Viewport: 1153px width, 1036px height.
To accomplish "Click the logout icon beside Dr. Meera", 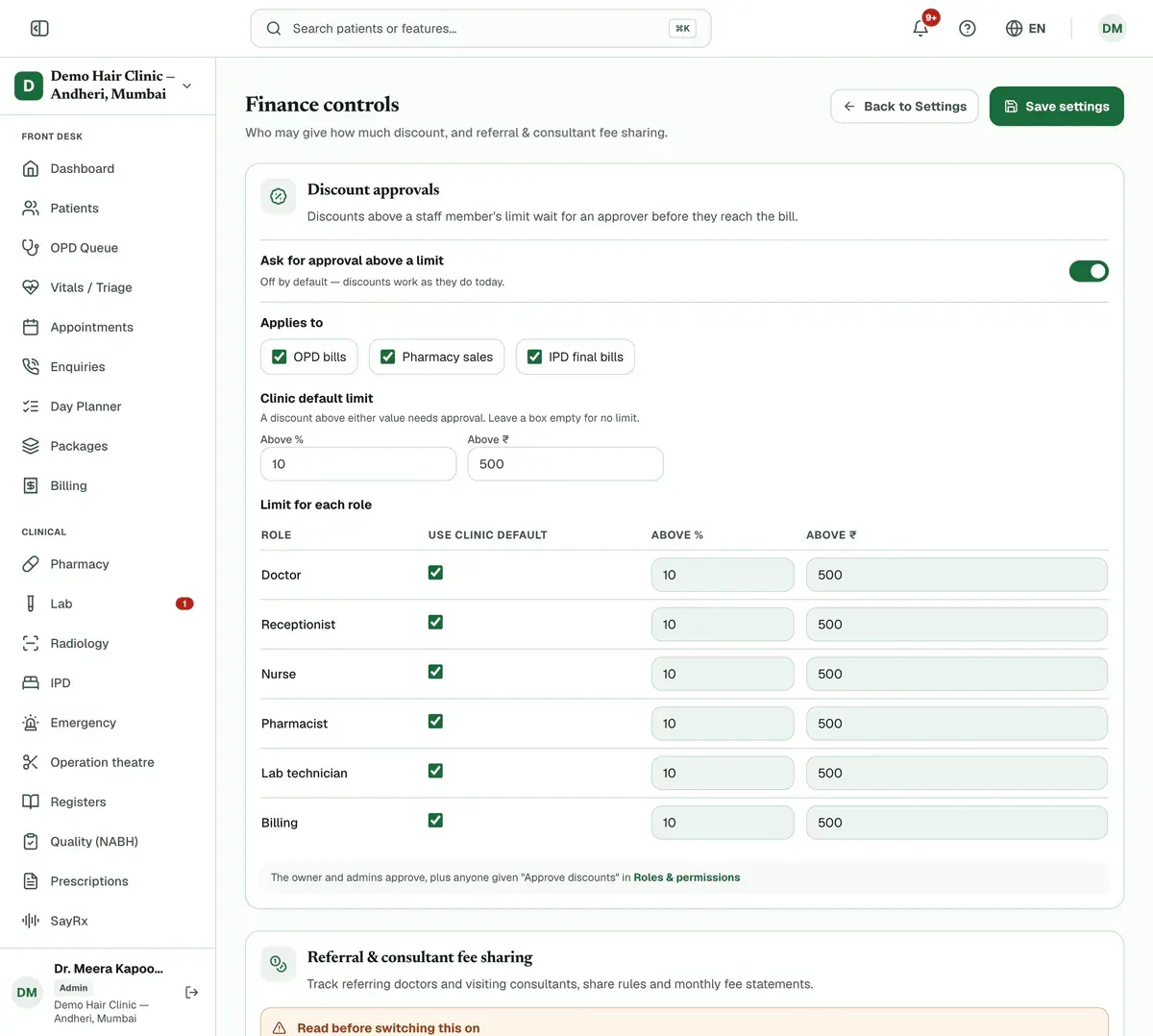I will 191,993.
